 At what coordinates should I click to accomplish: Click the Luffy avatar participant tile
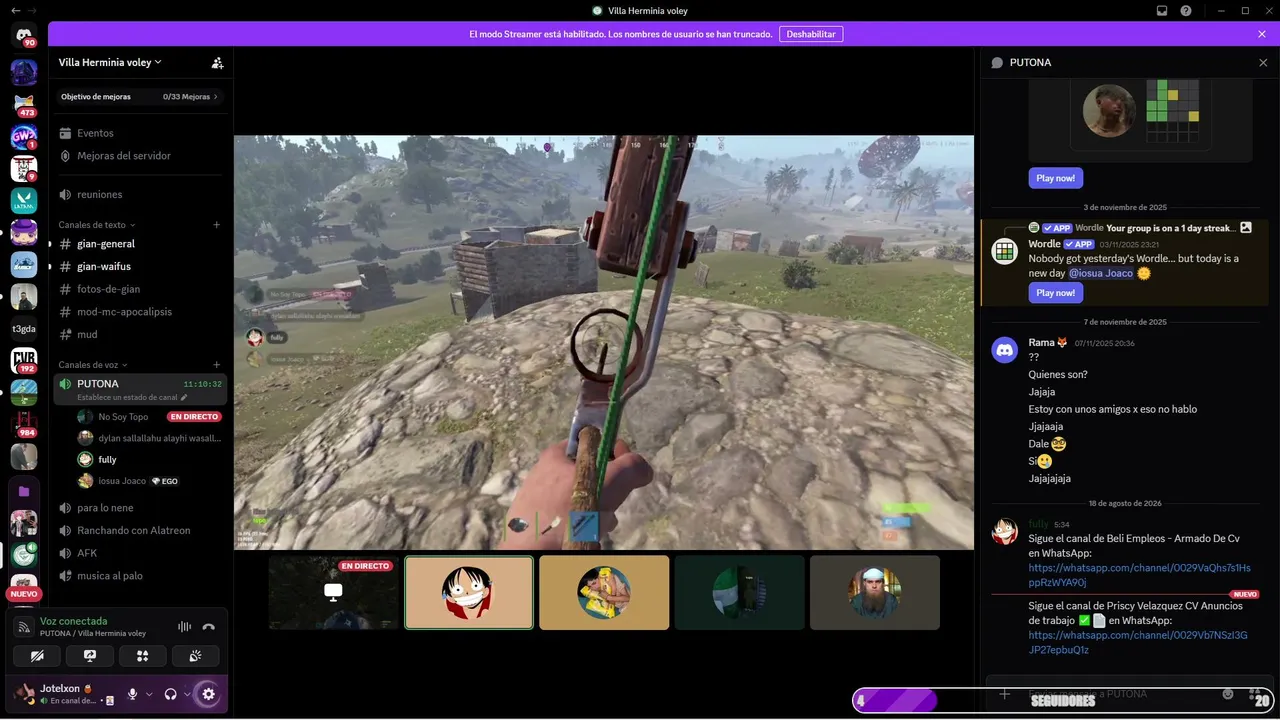(469, 593)
